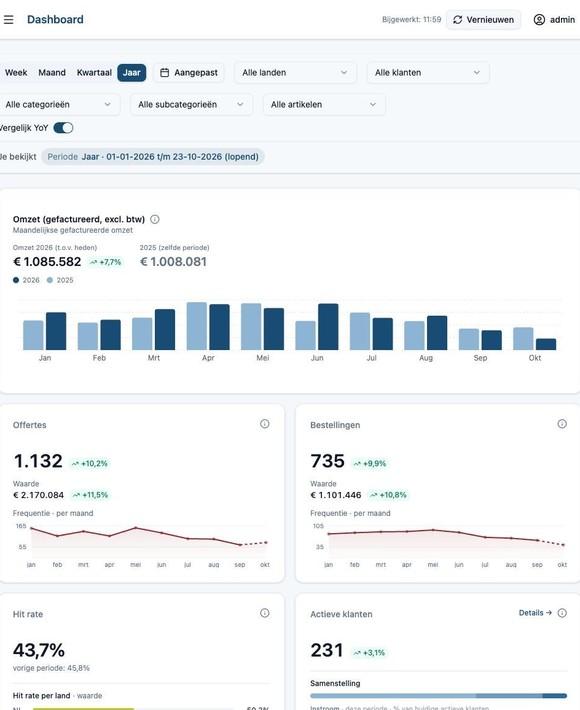
Task: Click the 'Hit rate per land' heading
Action: pos(41,696)
